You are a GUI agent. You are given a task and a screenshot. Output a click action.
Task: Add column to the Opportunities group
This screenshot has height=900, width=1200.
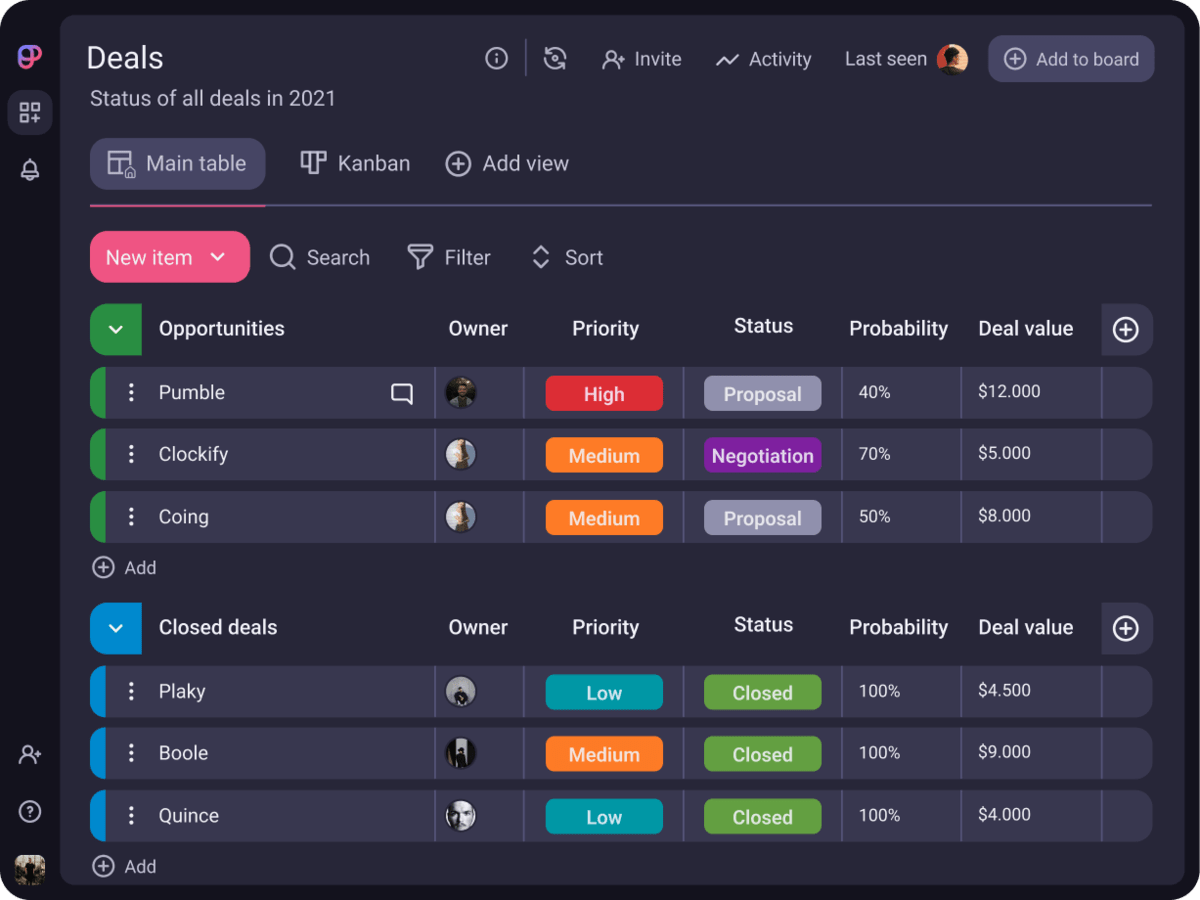coord(1126,330)
